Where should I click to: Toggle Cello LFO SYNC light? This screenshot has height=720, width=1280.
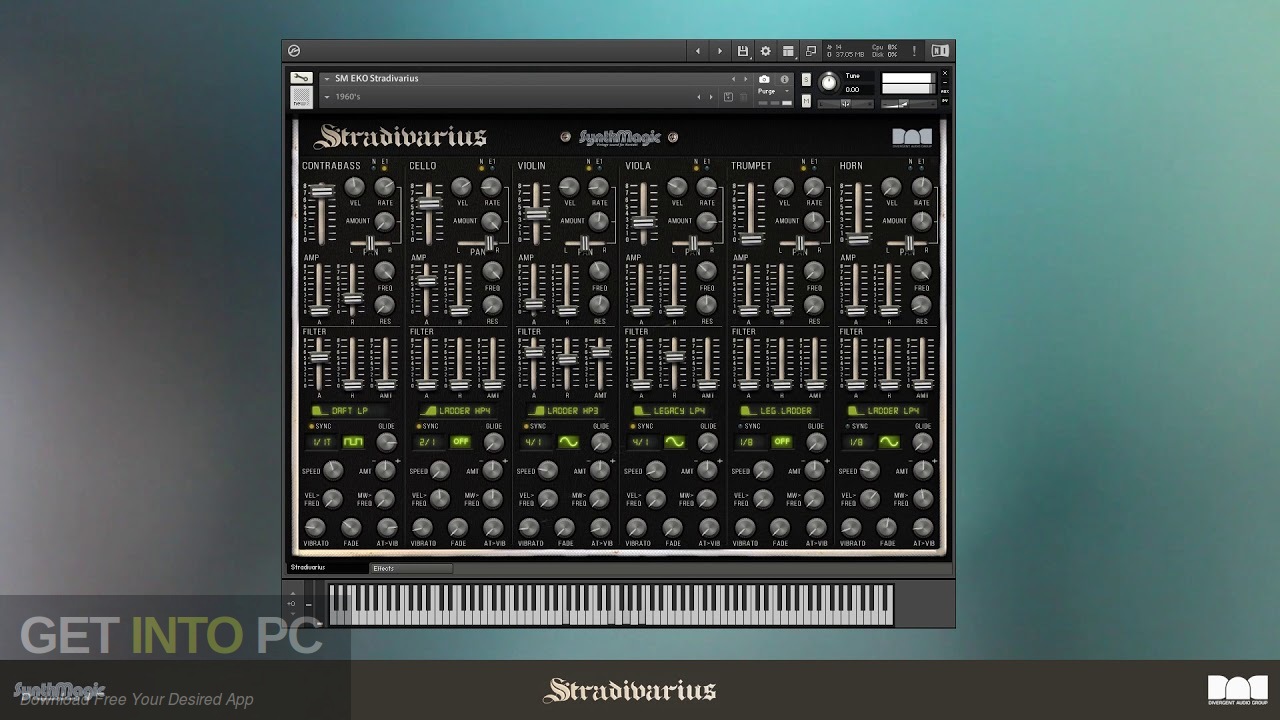pyautogui.click(x=418, y=427)
